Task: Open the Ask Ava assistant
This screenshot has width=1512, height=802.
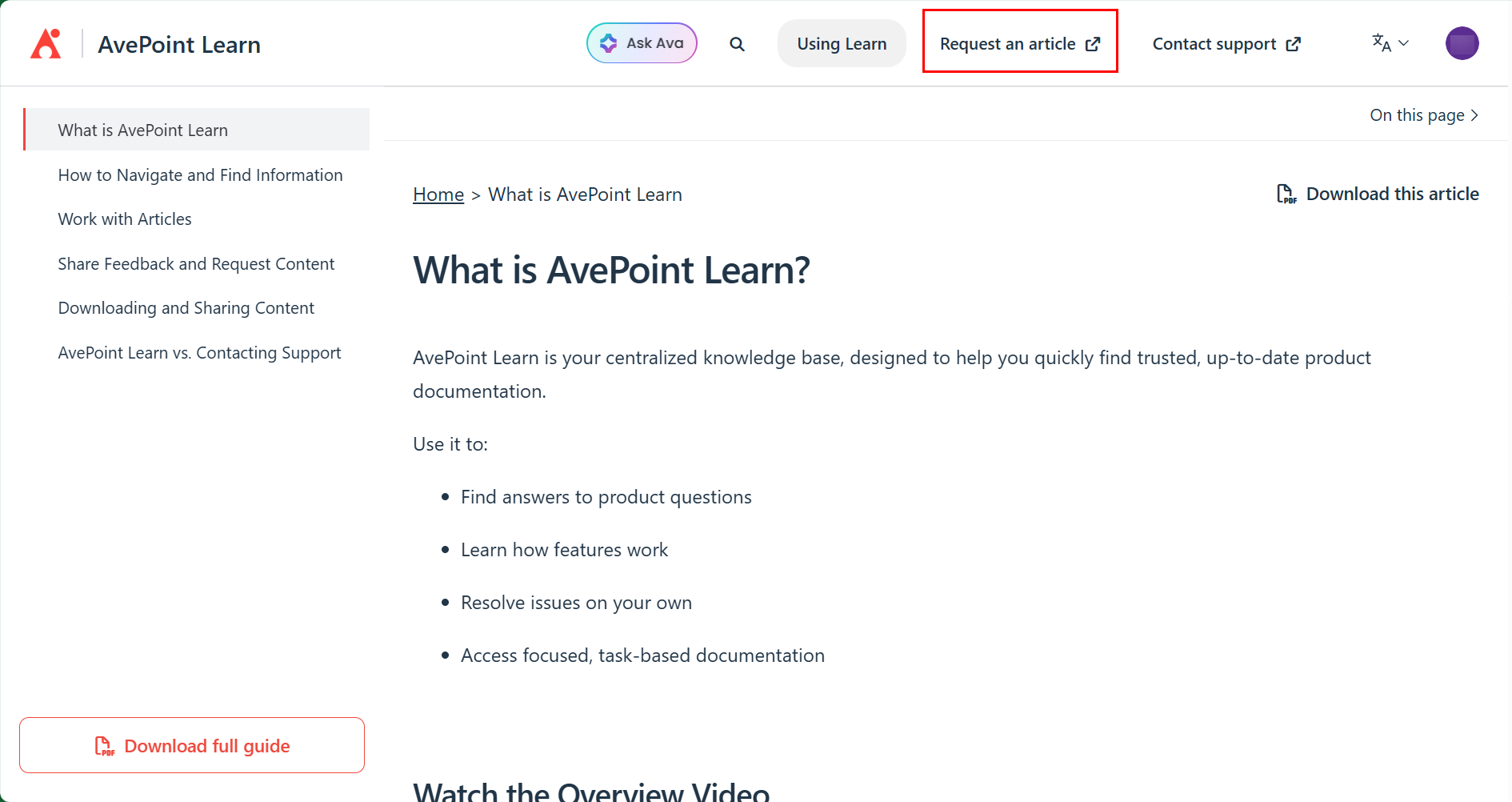Action: 642,43
